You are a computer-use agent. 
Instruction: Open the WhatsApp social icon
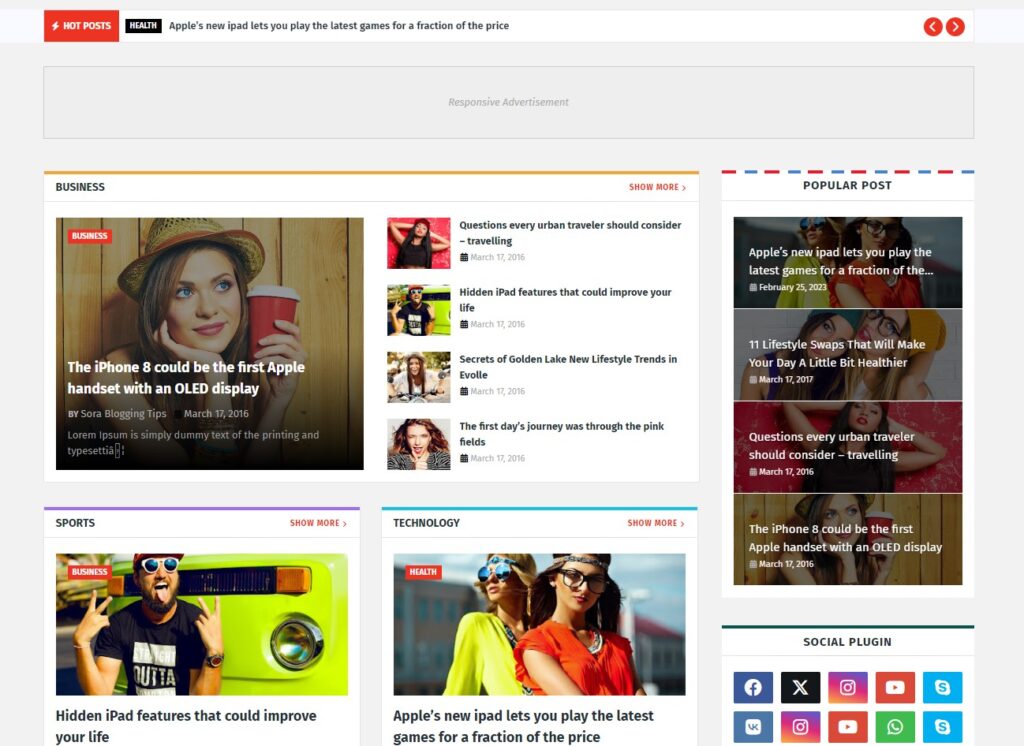(x=895, y=727)
